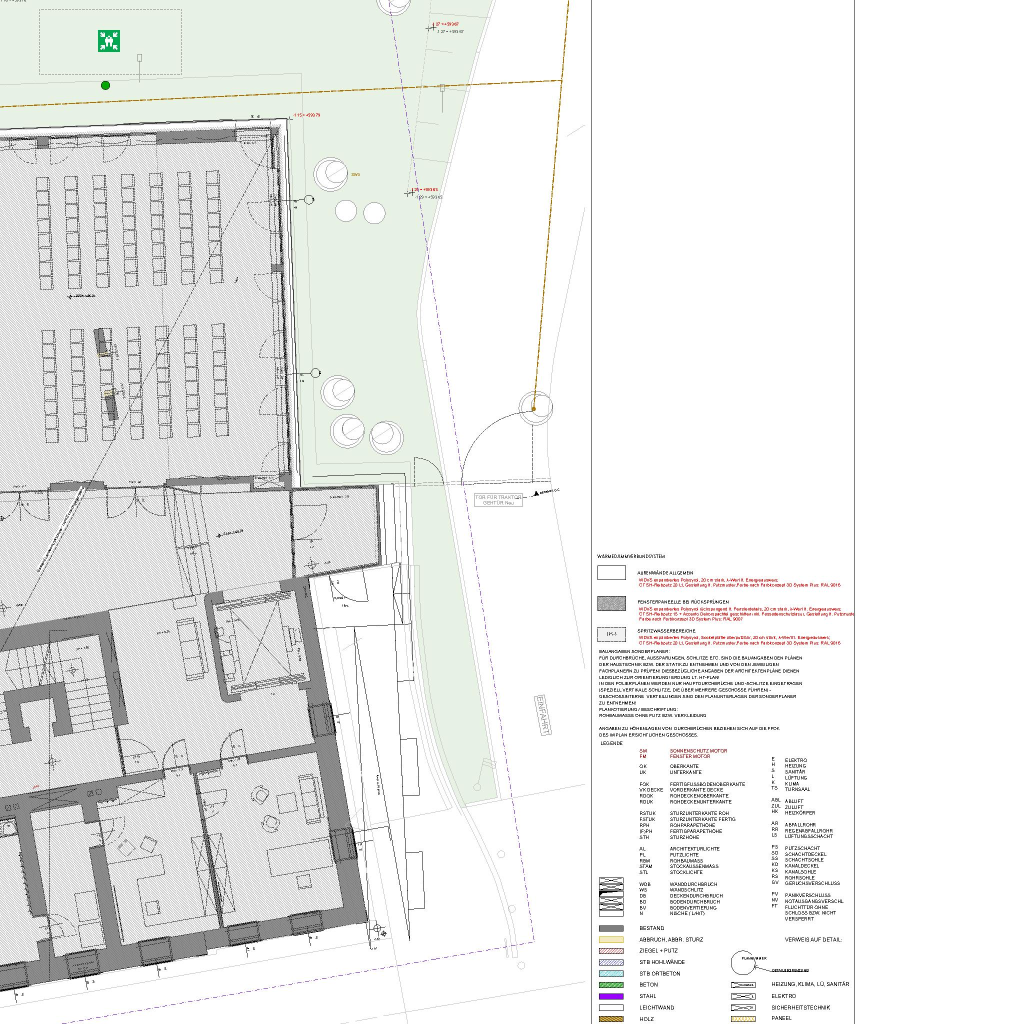The width and height of the screenshot is (1024, 1024).
Task: Select the Wanddurchbruch symbol in the legend
Action: 610,884
